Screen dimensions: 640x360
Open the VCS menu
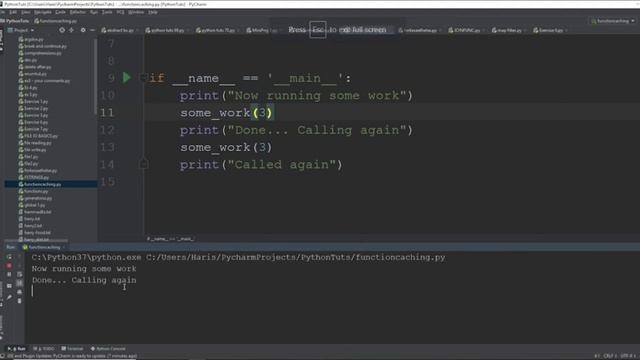(x=120, y=12)
